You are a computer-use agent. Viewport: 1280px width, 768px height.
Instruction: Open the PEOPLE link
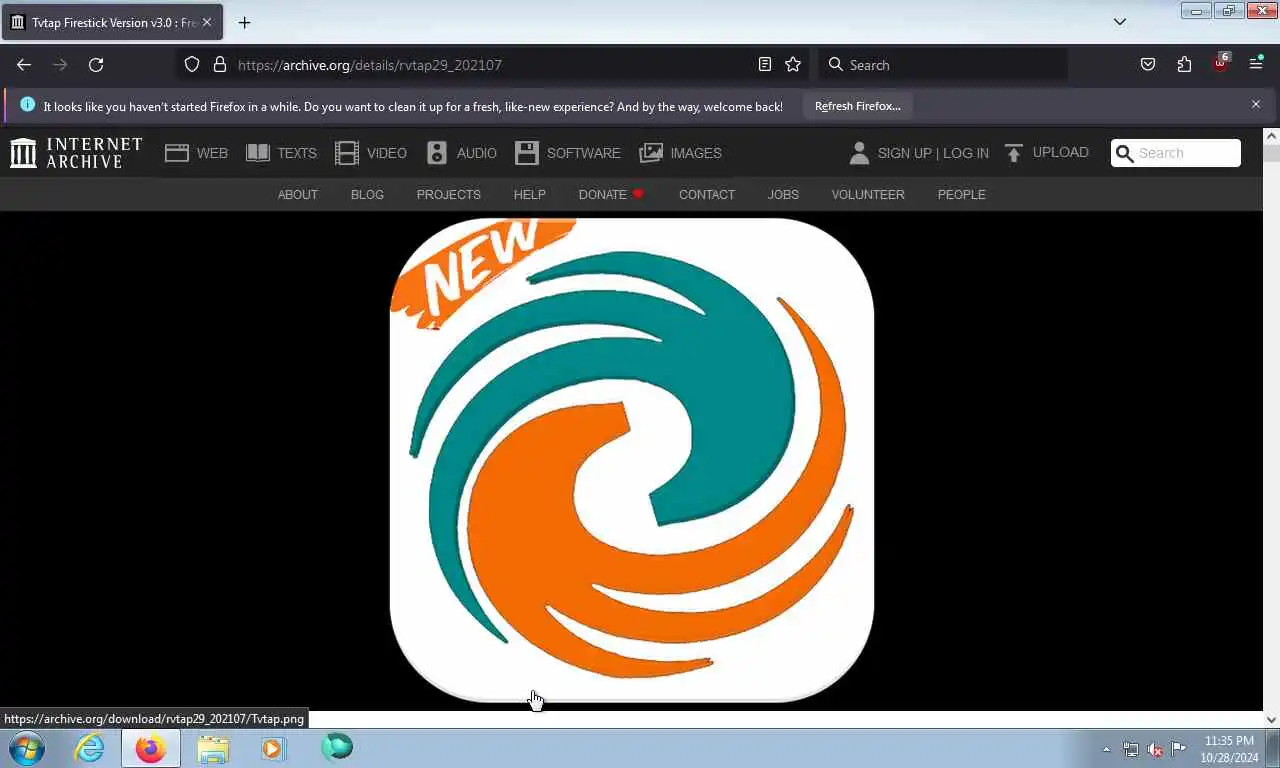(x=962, y=194)
